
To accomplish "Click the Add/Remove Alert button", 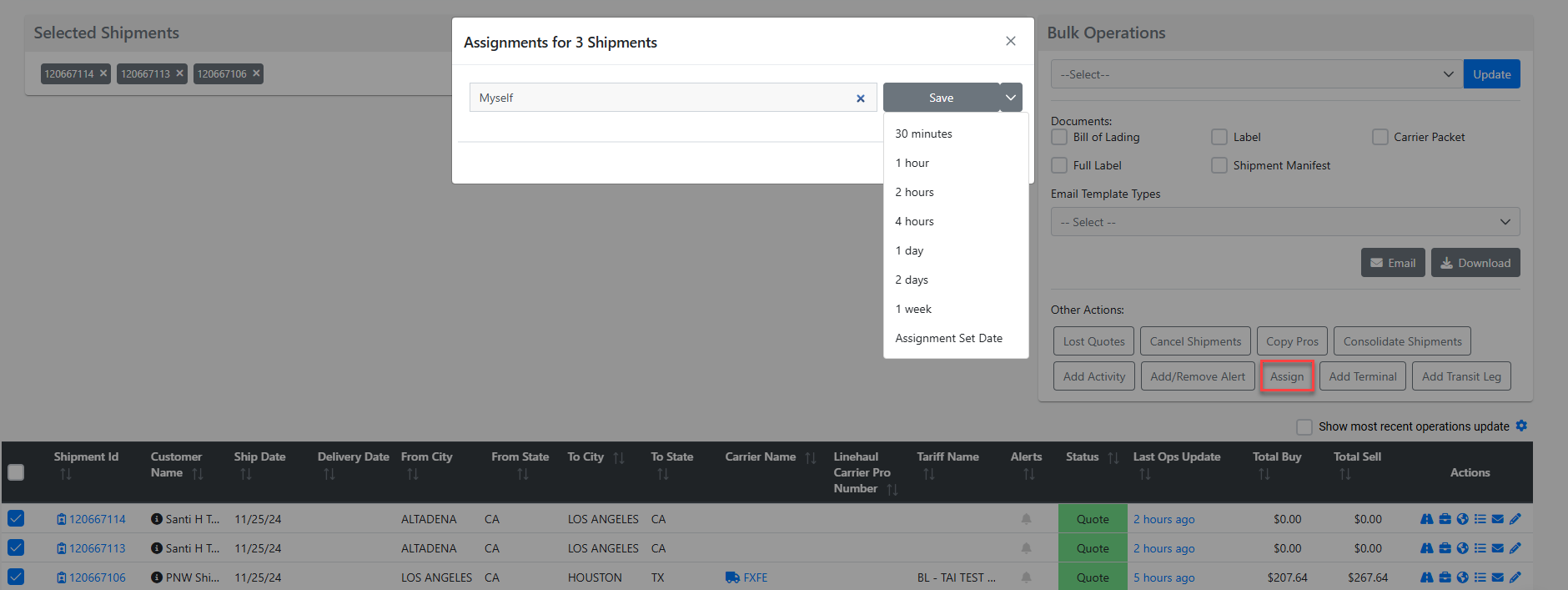I will [1198, 376].
